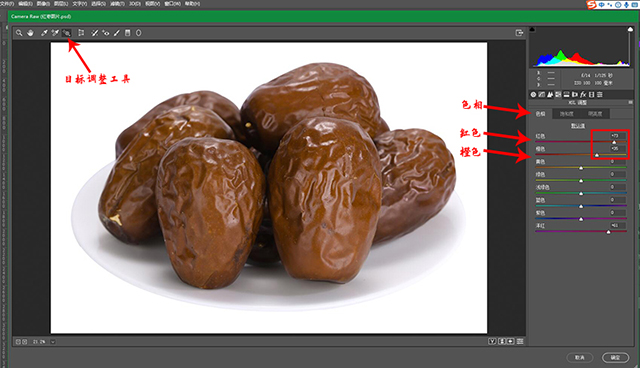The height and width of the screenshot is (368, 640).
Task: Click the 紫色 hue slider handle
Action: click(581, 219)
